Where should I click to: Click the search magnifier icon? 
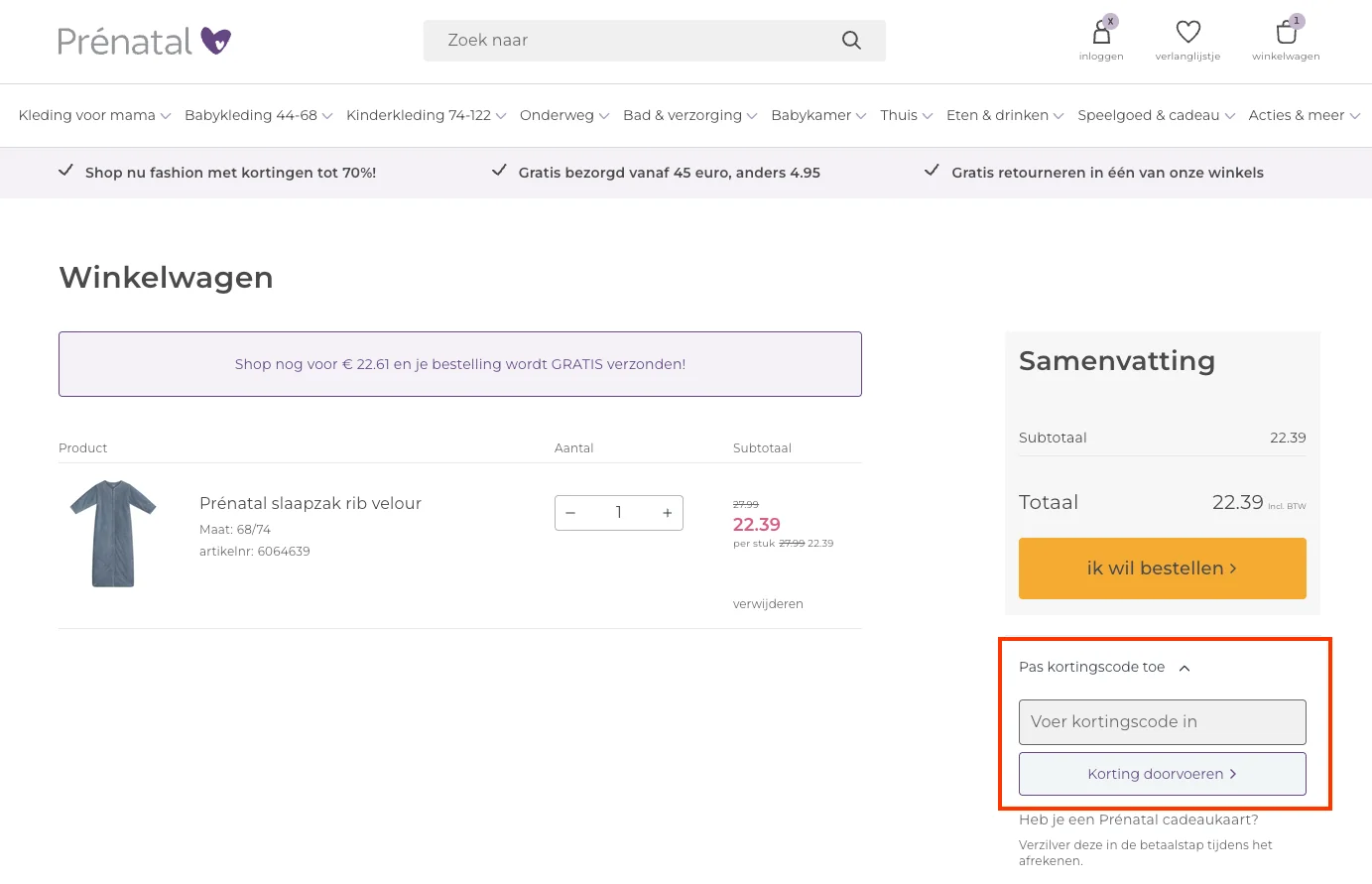[851, 41]
